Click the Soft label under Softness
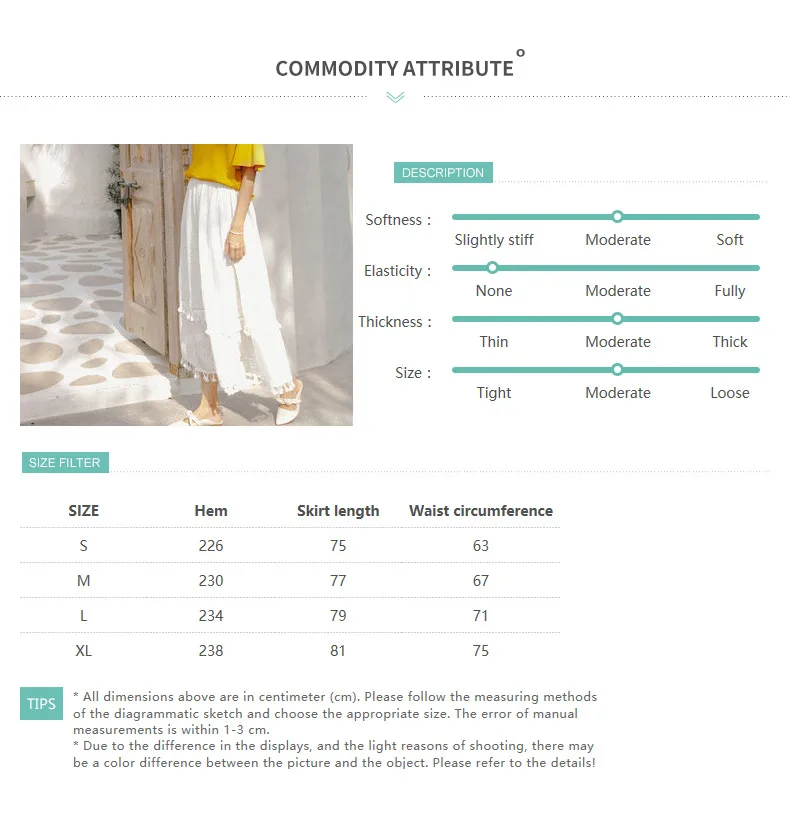The height and width of the screenshot is (839, 790). [x=730, y=240]
